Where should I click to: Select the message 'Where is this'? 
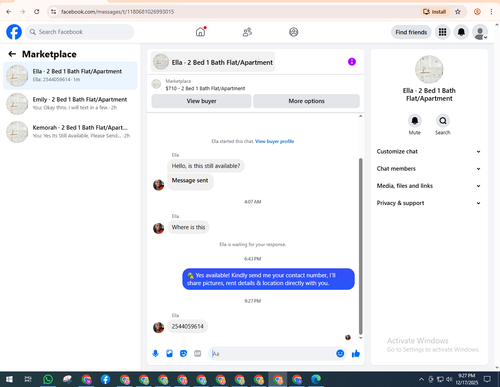[188, 227]
